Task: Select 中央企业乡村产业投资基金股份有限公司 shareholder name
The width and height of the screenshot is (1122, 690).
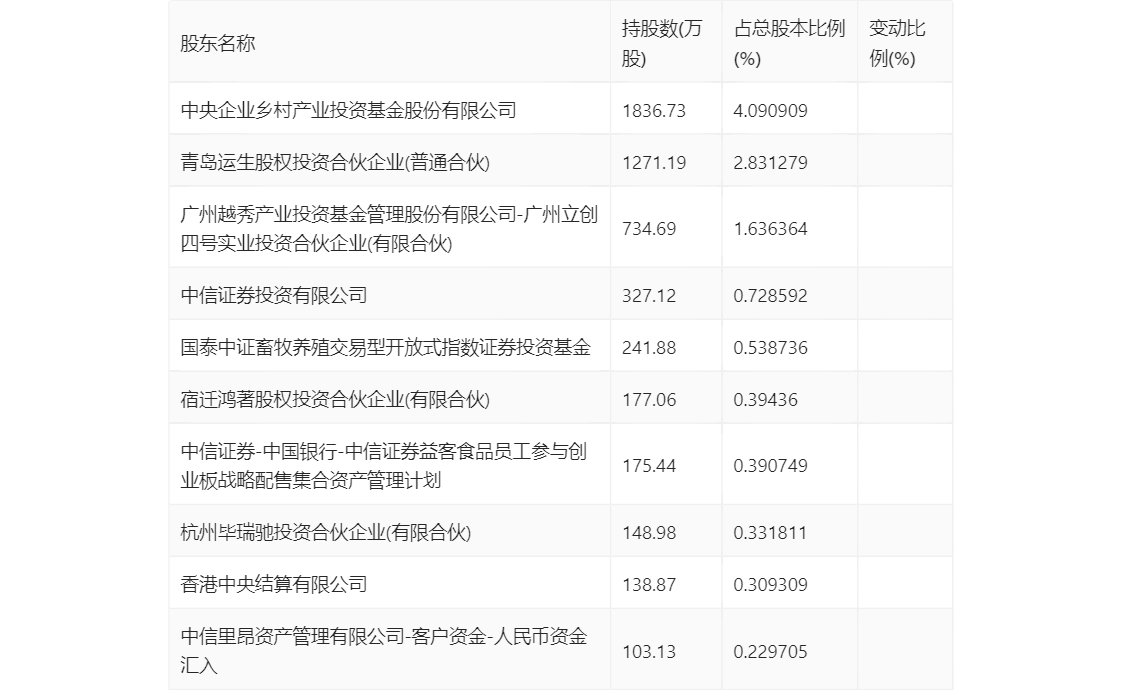Action: [x=348, y=110]
